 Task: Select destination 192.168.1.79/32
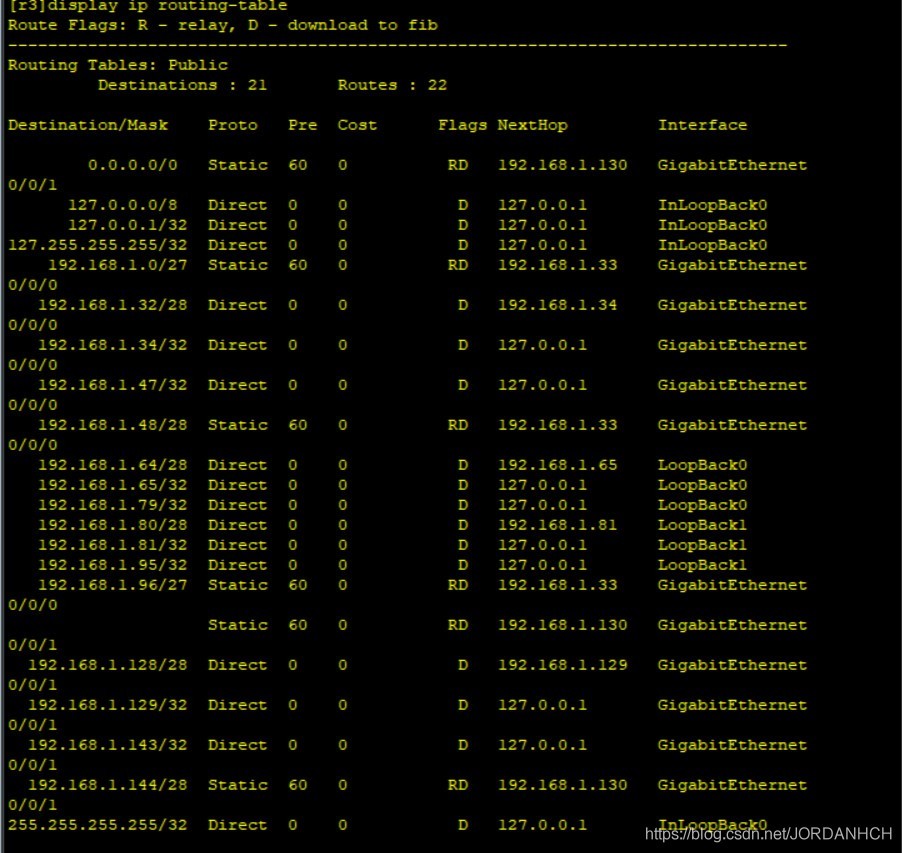coord(113,505)
